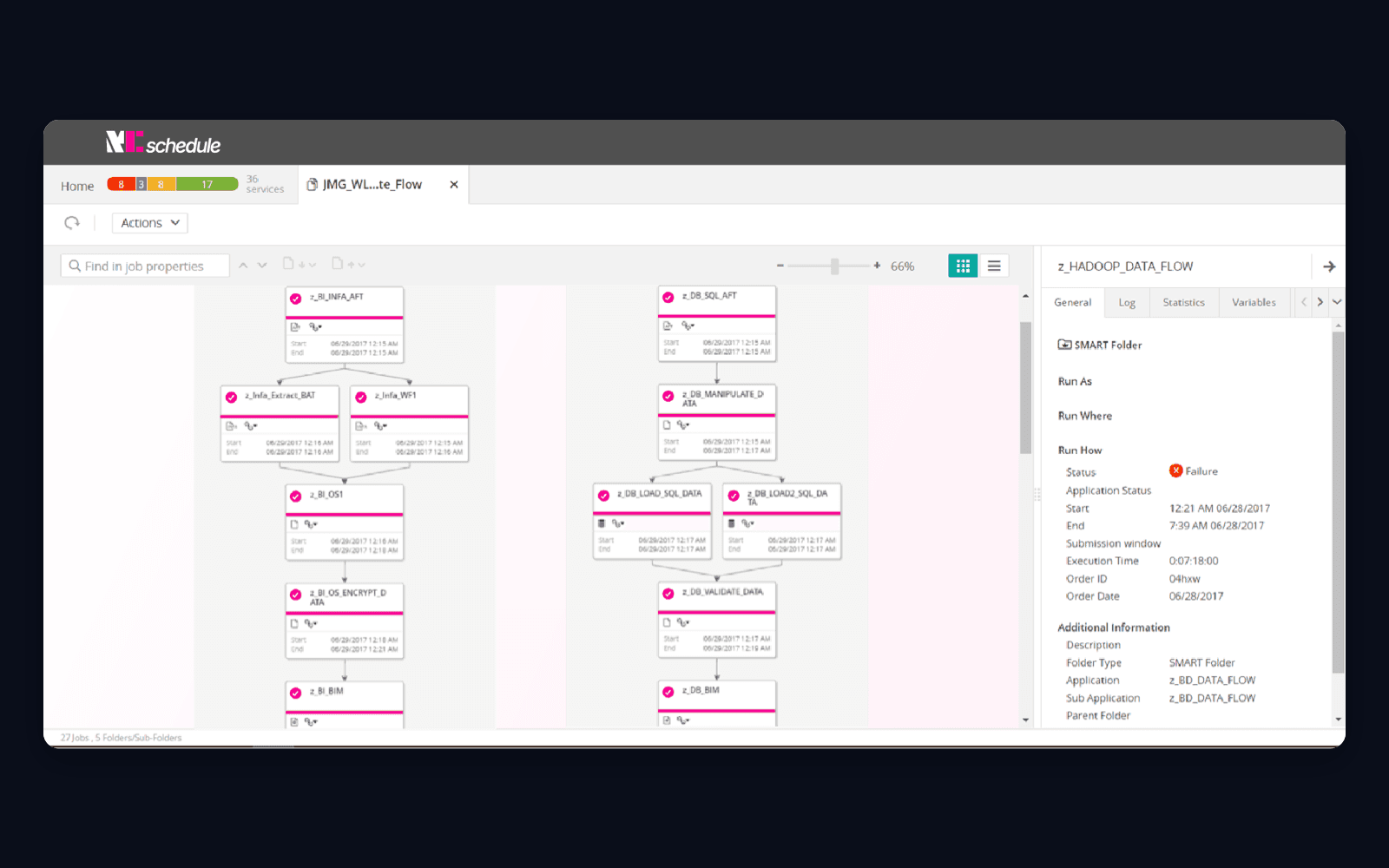Viewport: 1389px width, 868px height.
Task: Click the zoom in plus icon
Action: click(x=877, y=266)
